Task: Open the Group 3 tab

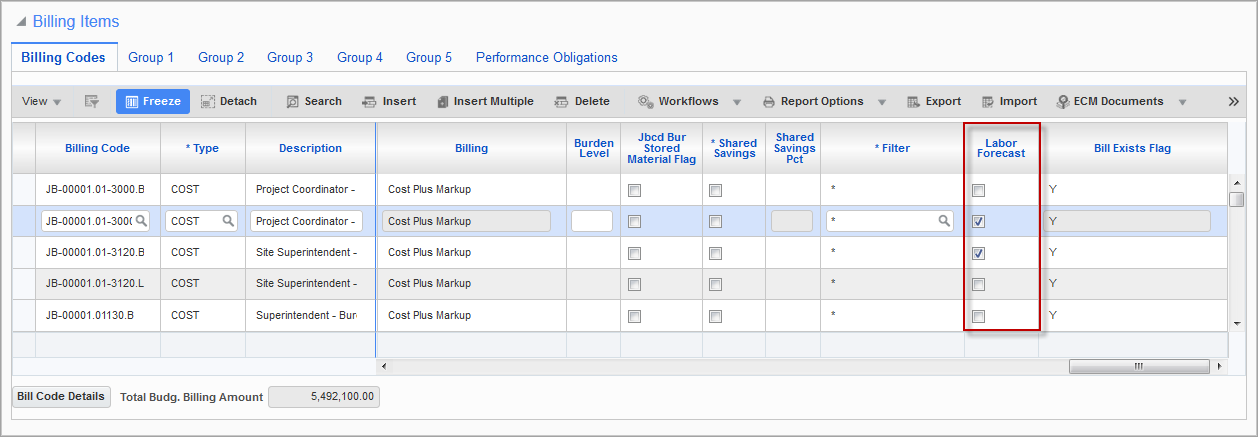Action: point(290,58)
